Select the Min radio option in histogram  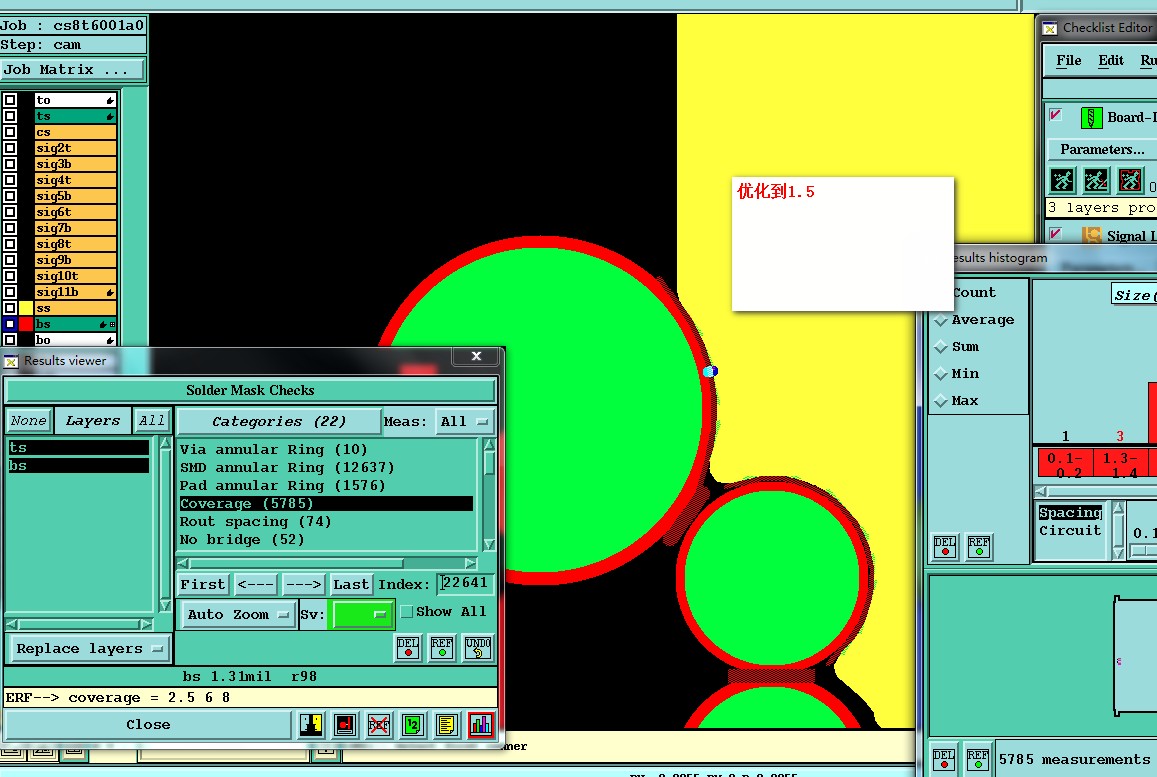tap(941, 374)
